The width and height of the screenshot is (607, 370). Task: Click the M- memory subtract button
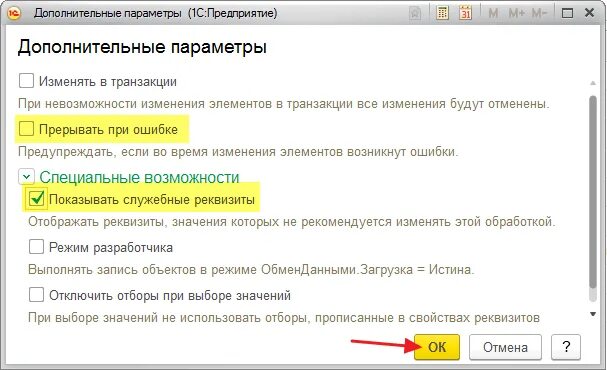539,14
